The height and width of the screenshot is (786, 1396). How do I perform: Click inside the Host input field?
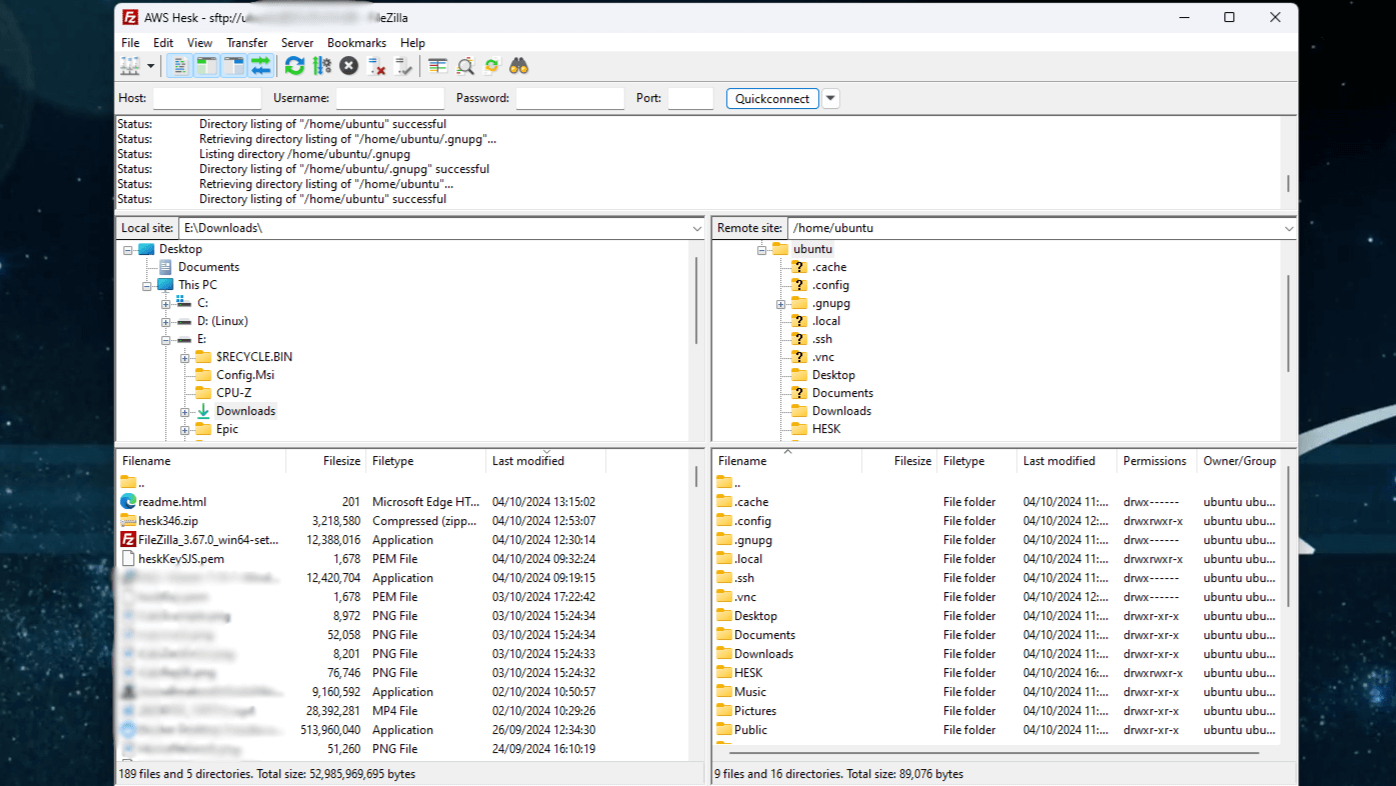coord(205,98)
